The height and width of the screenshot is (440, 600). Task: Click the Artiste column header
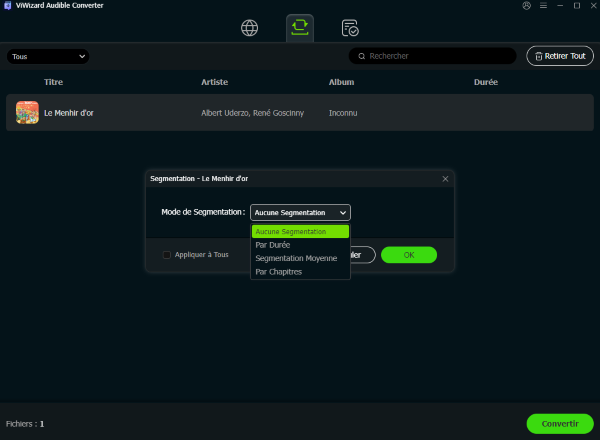coord(215,82)
